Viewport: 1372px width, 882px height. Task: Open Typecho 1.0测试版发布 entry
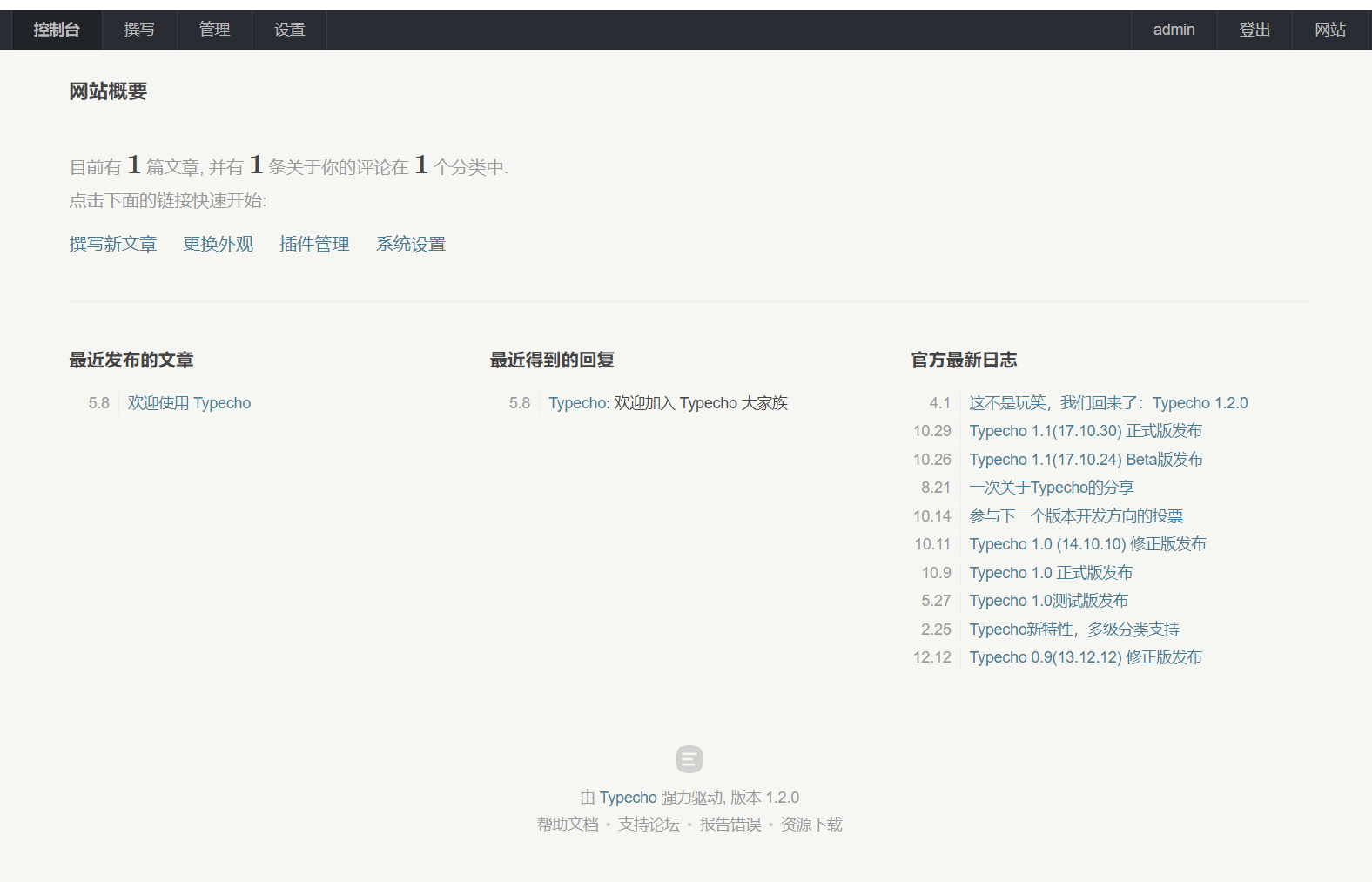tap(1048, 601)
